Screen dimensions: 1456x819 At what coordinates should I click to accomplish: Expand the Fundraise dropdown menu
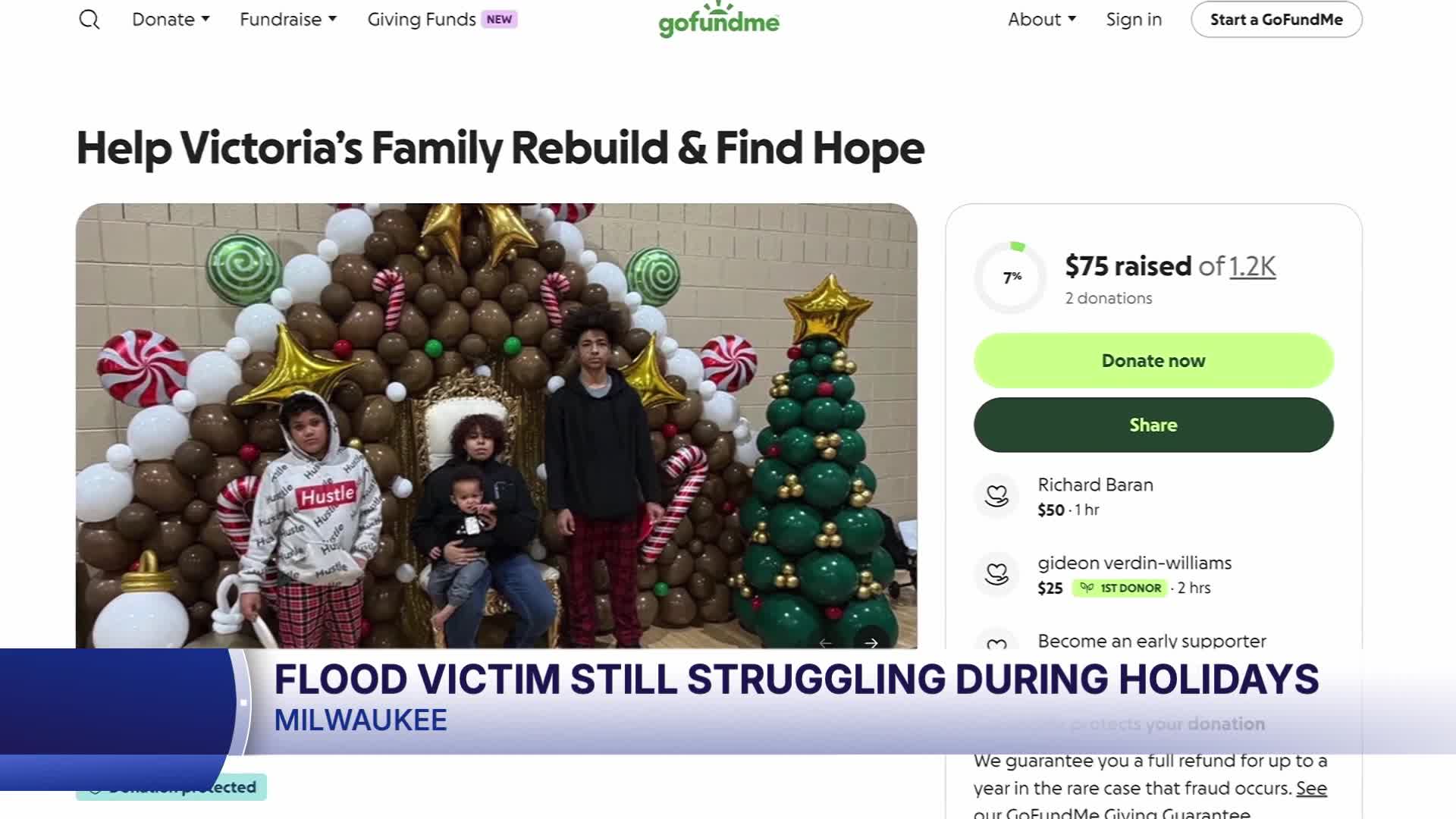288,20
